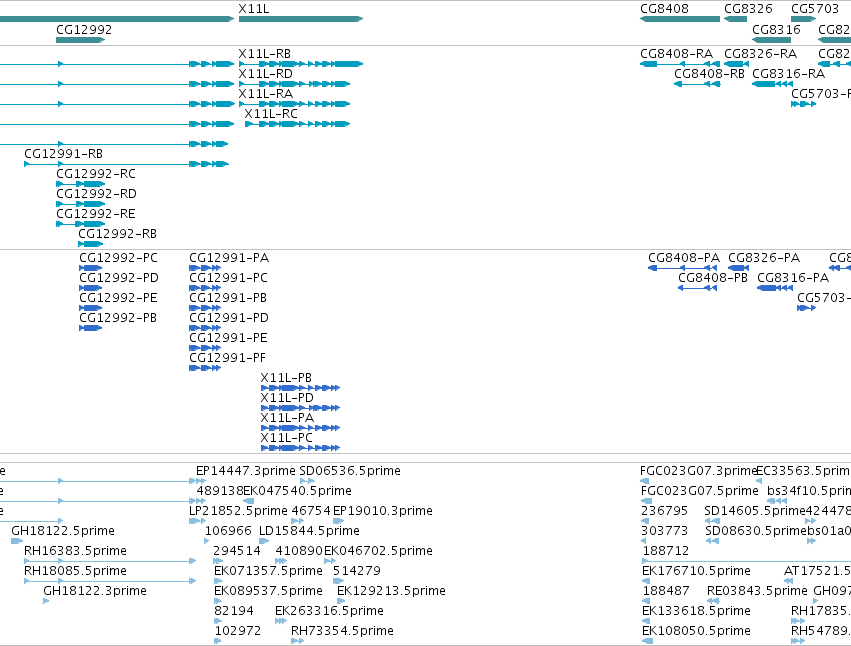Open the CG12991-PA protein label
851x646 pixels.
click(x=229, y=257)
